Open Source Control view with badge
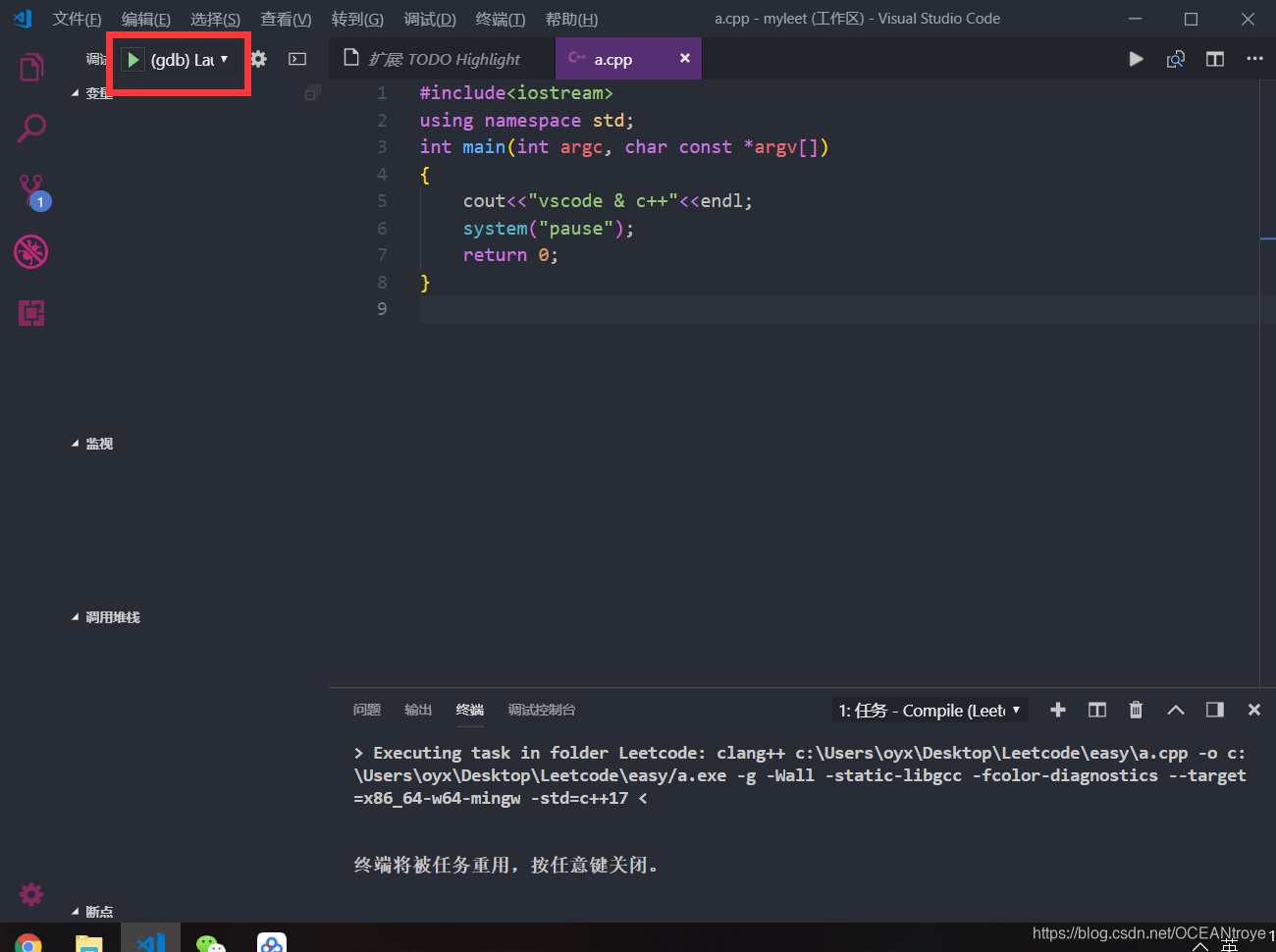This screenshot has height=952, width=1276. coord(33,191)
